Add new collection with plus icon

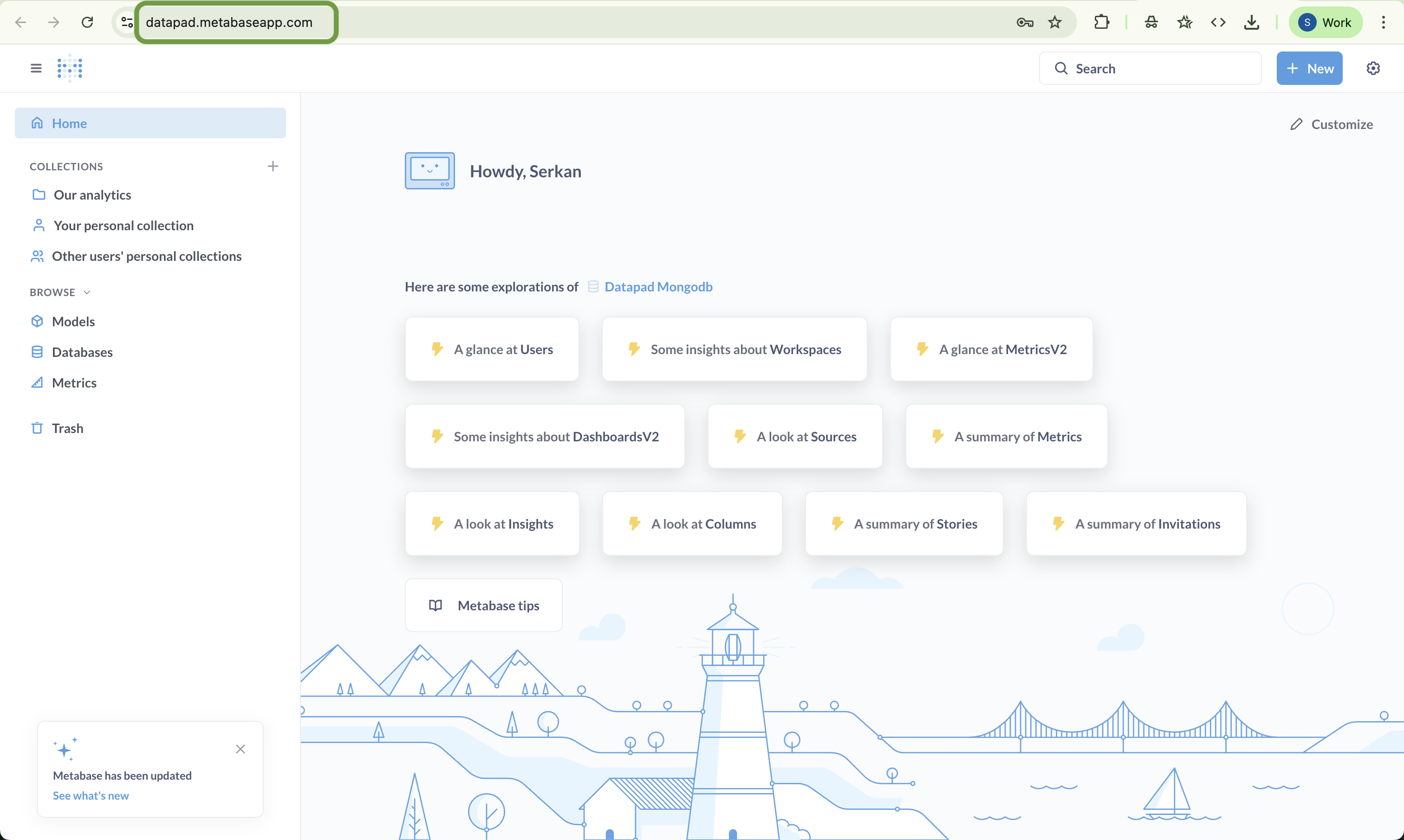(x=273, y=166)
